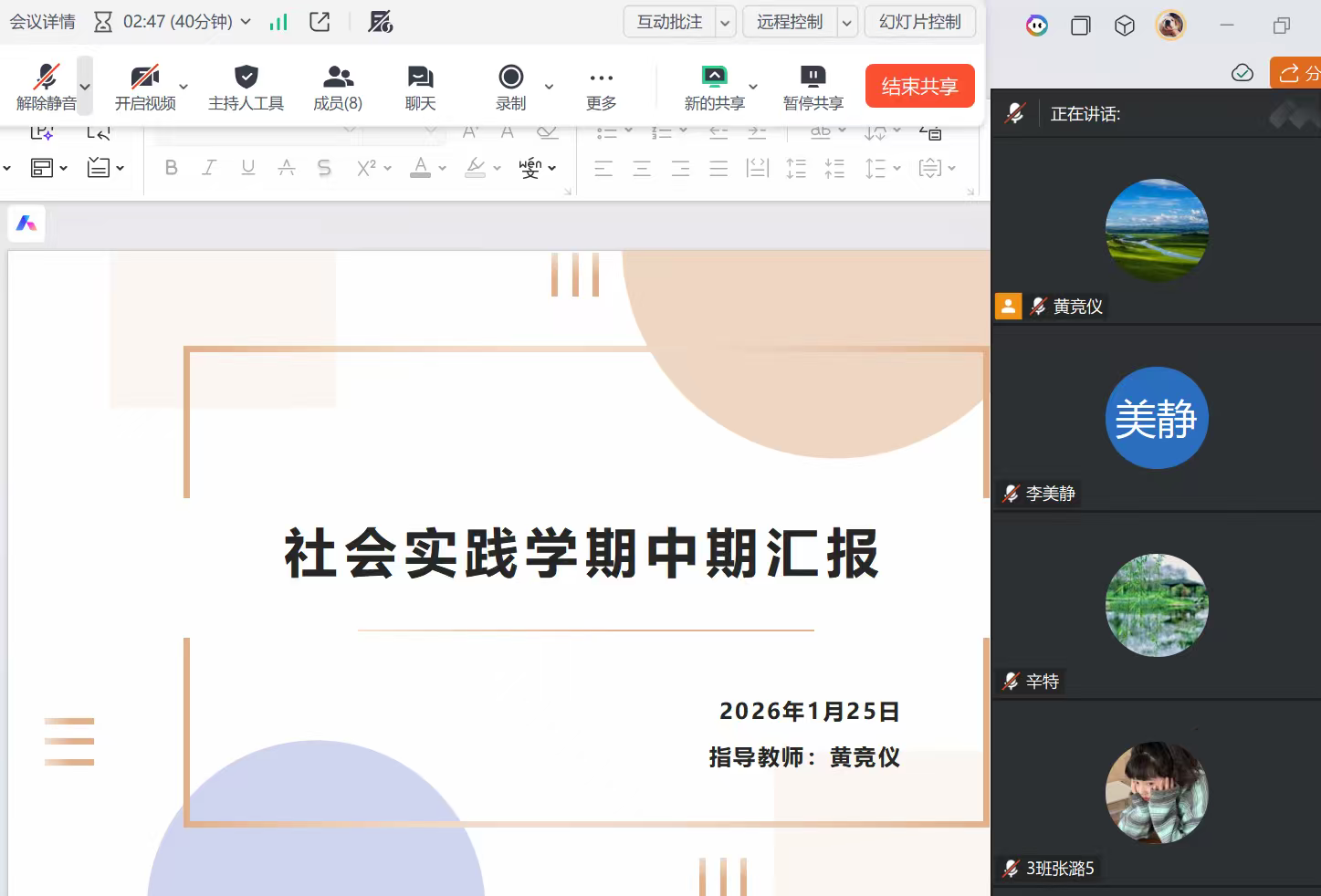Select 李美静 participant avatar

[1156, 418]
